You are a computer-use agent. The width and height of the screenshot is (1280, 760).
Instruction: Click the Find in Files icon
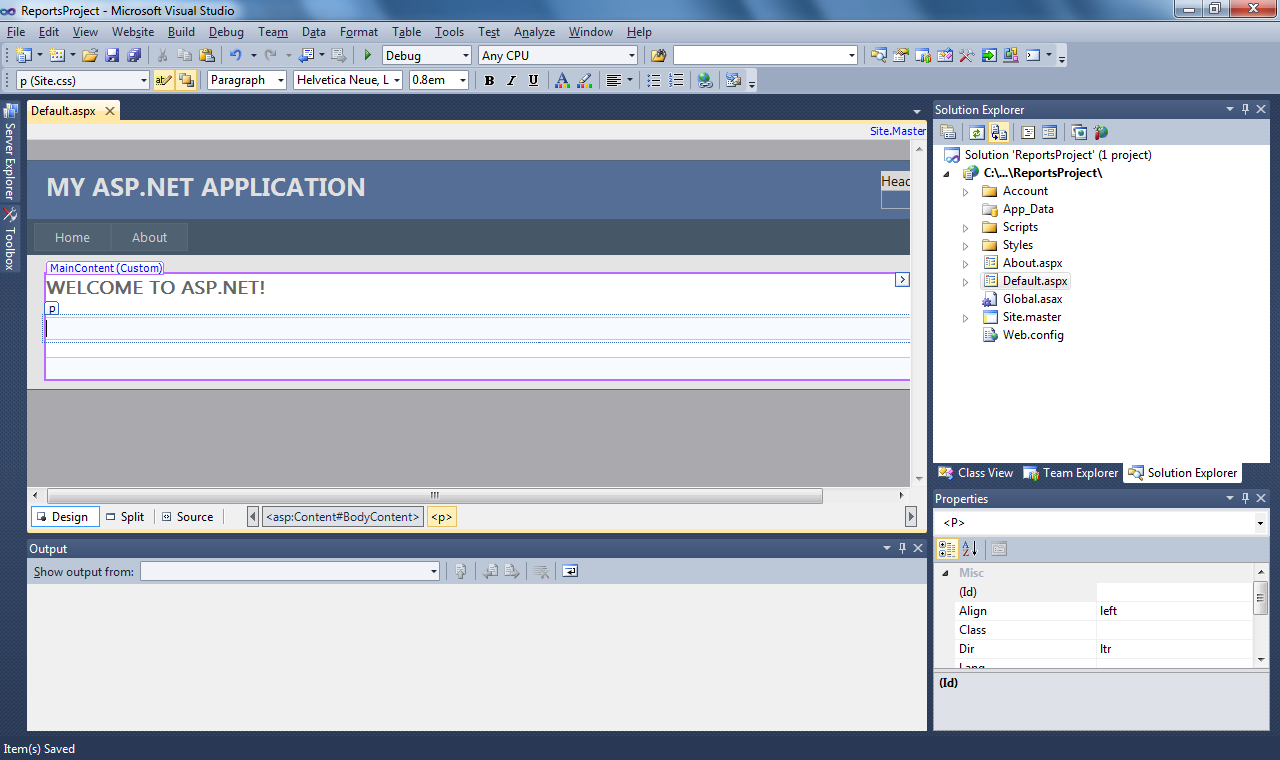click(x=658, y=56)
